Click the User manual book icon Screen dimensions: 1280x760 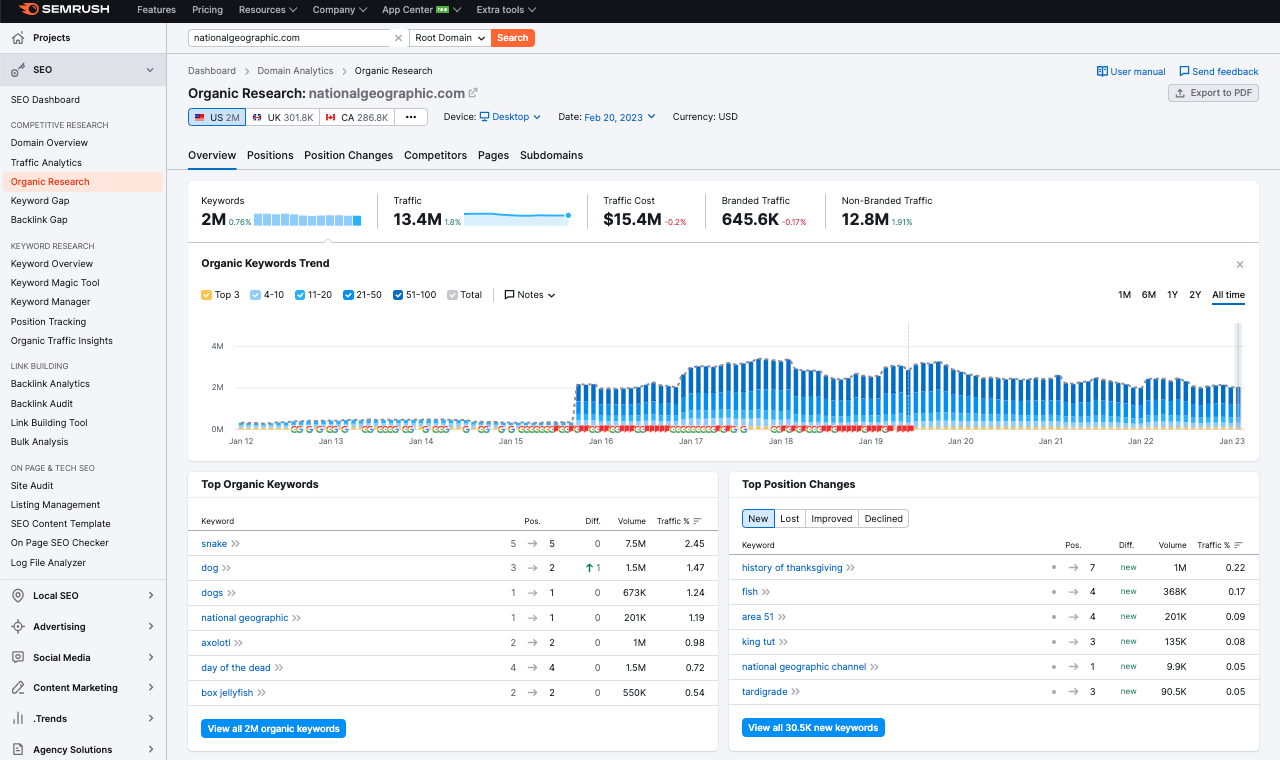coord(1102,72)
